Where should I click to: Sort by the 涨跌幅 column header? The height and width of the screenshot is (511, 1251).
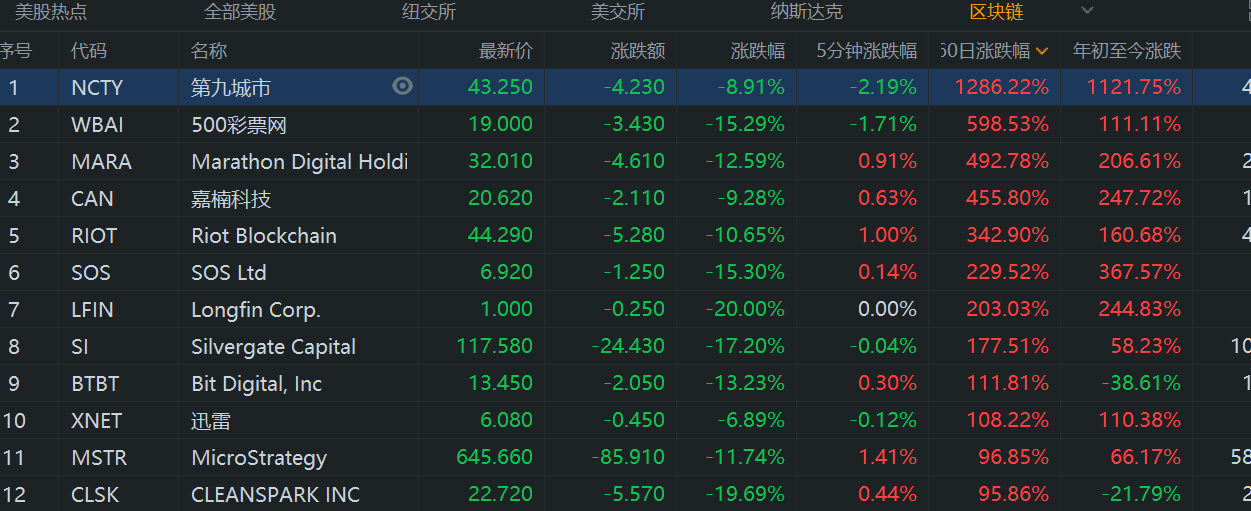757,51
